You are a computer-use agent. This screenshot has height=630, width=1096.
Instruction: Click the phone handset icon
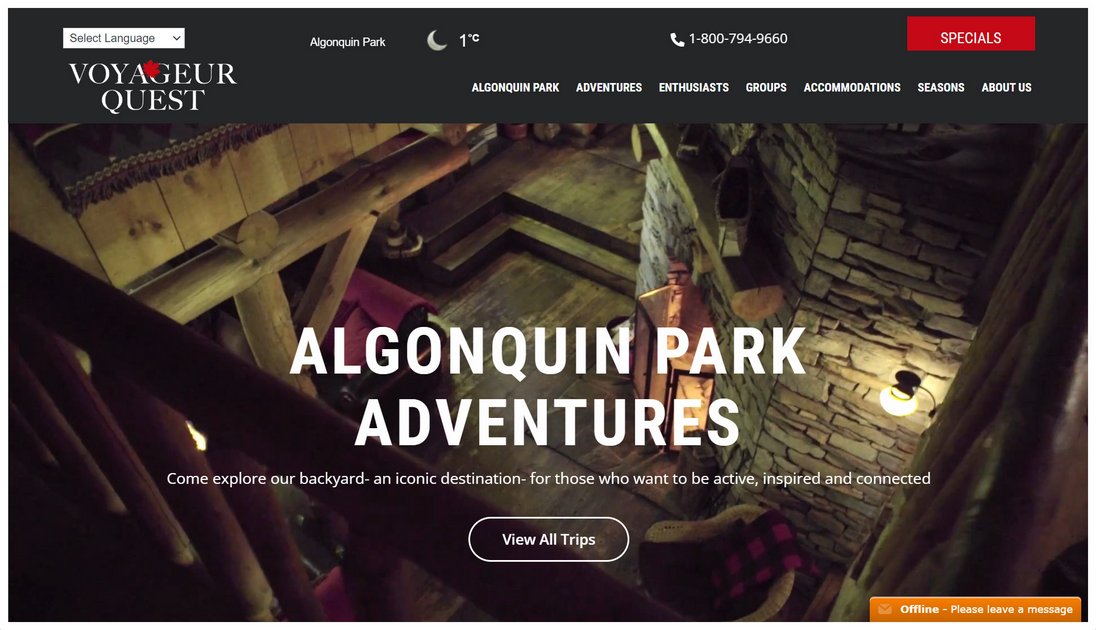pyautogui.click(x=677, y=40)
